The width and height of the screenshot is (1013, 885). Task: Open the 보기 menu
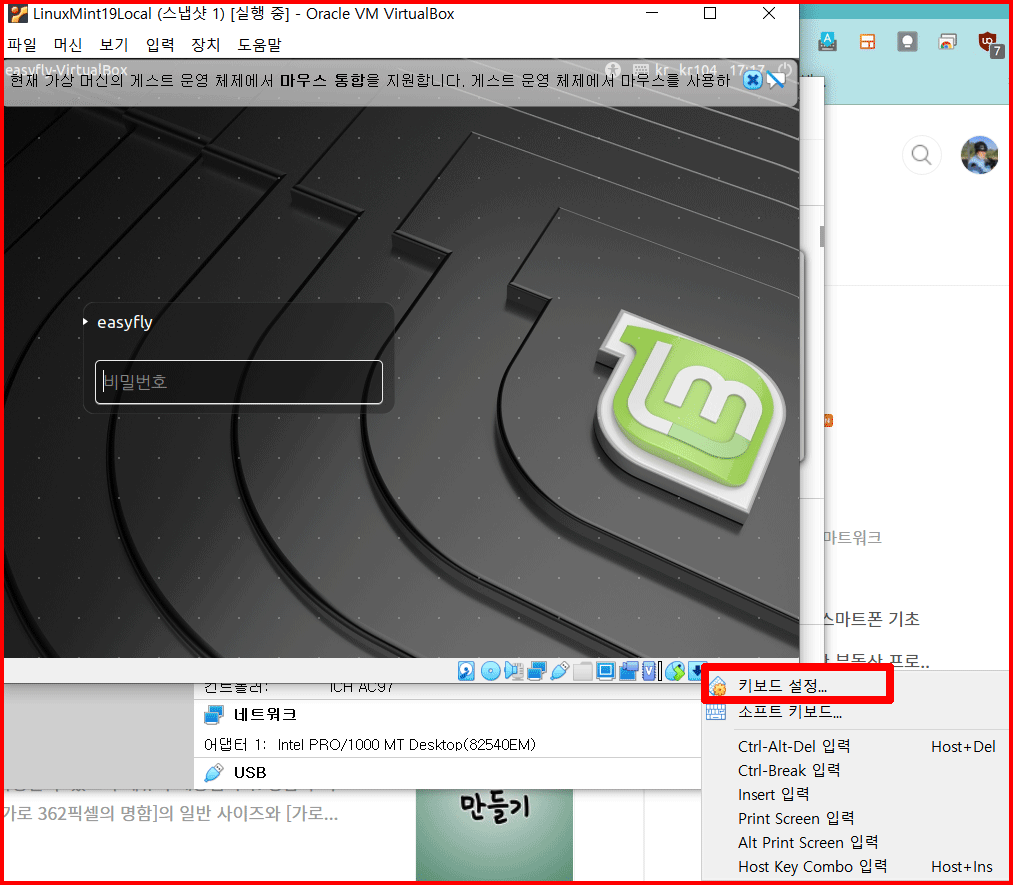coord(114,45)
